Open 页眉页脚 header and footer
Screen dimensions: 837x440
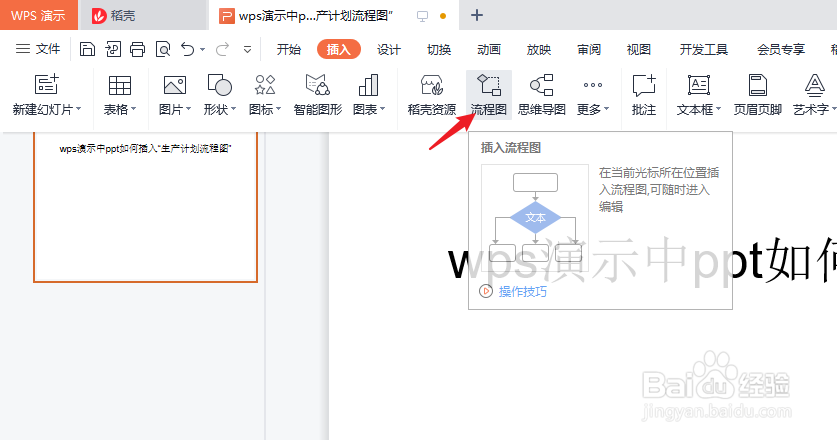coord(757,96)
